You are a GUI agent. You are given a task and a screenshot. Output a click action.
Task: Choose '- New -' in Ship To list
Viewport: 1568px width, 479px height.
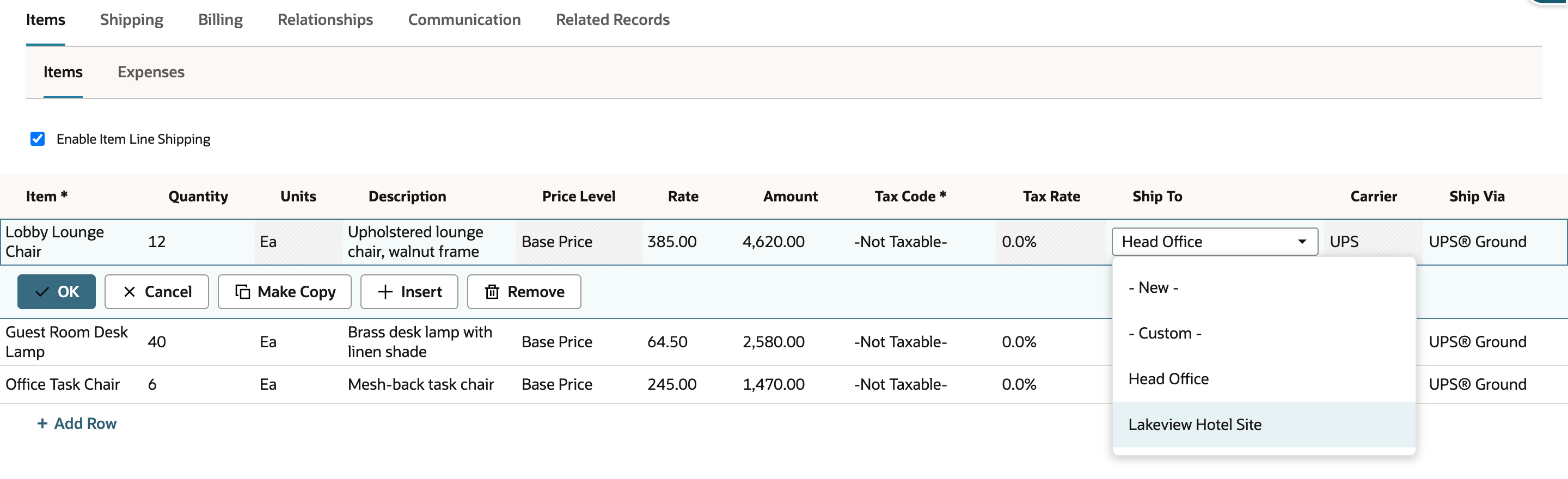1264,287
